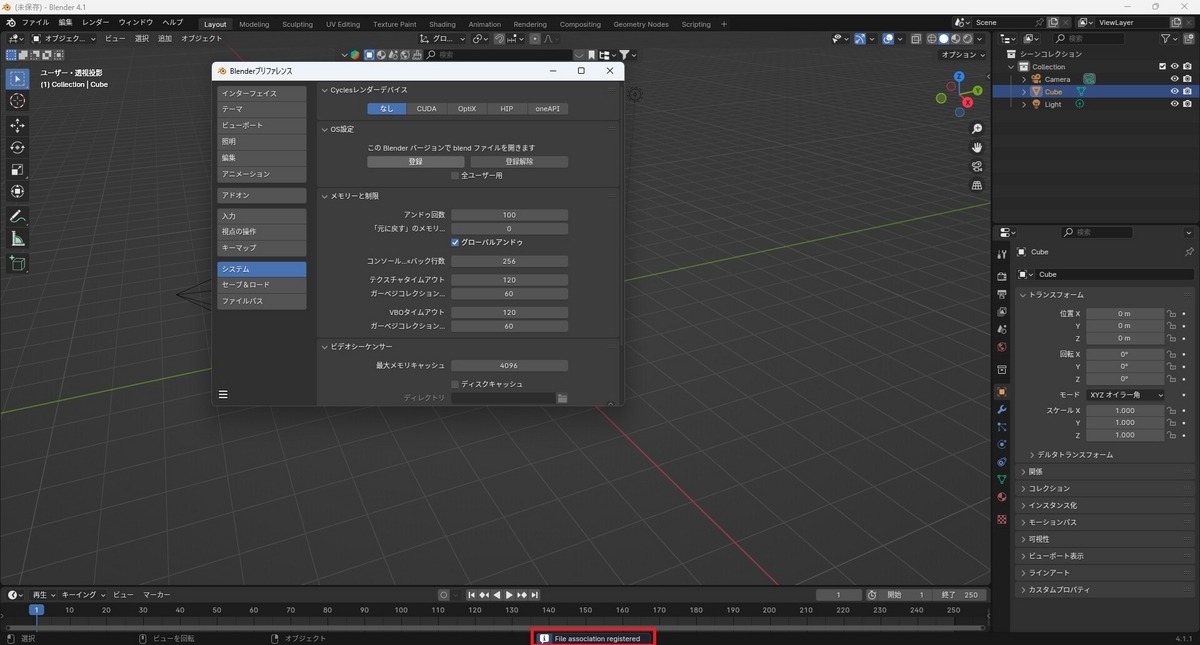Image resolution: width=1200 pixels, height=645 pixels.
Task: Adjust the Undo Steps value field
Action: click(509, 215)
